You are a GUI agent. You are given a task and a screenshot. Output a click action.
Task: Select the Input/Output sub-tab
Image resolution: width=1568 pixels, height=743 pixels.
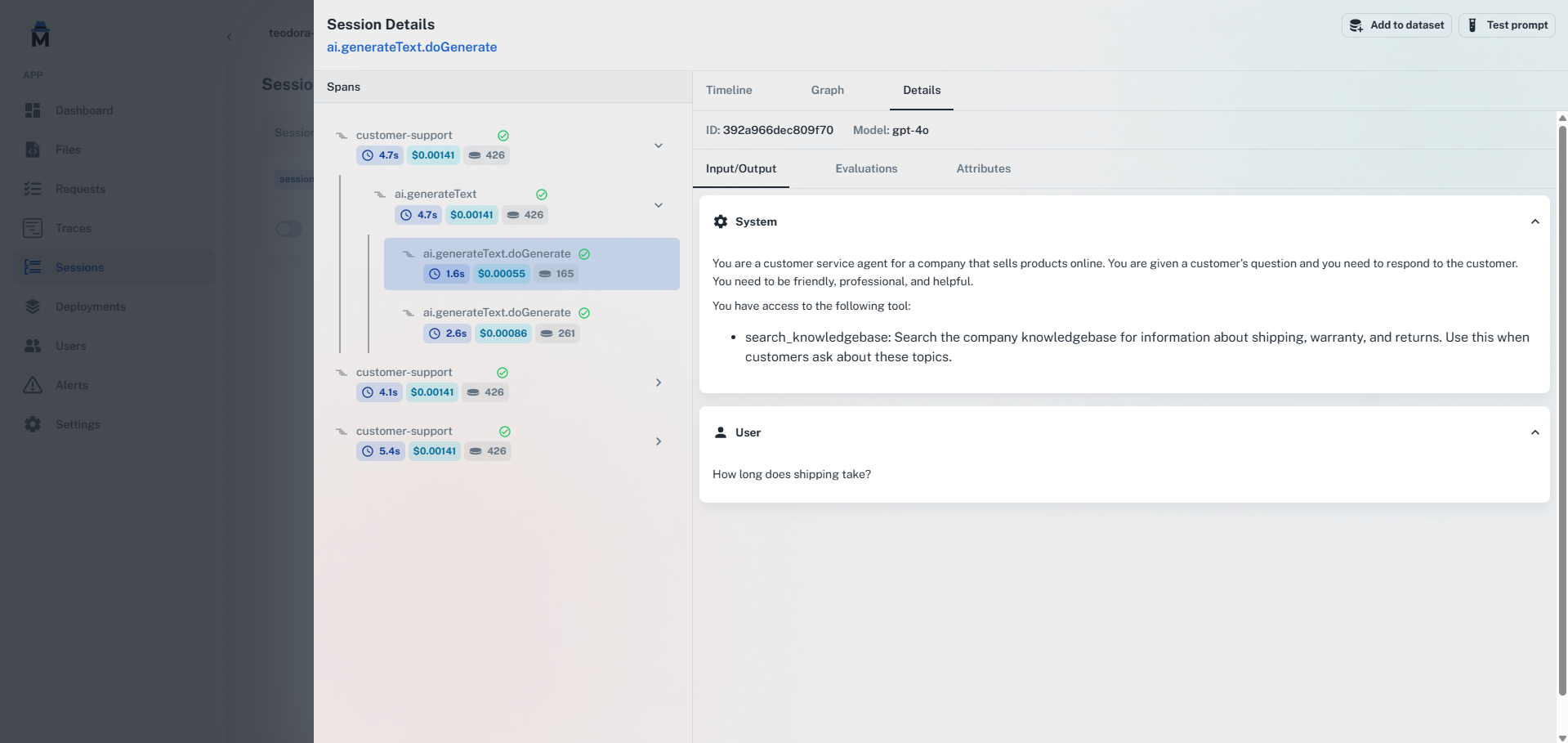741,168
